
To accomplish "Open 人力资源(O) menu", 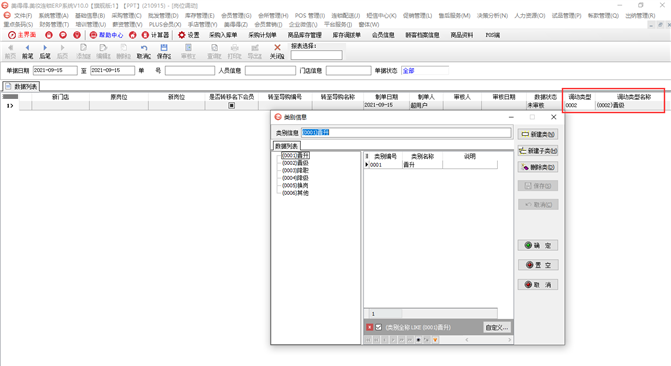I will coord(530,15).
